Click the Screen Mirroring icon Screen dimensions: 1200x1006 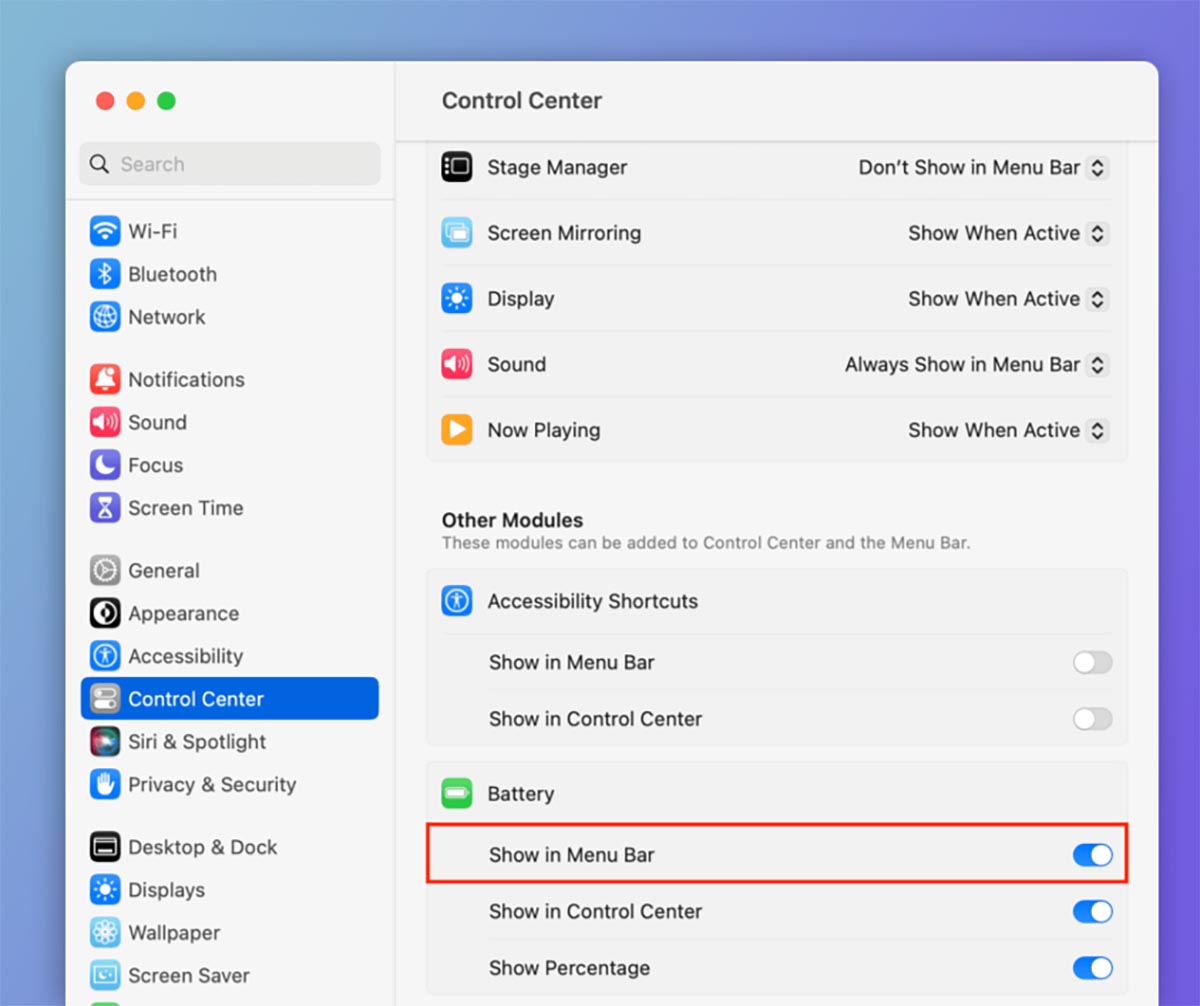pos(457,233)
